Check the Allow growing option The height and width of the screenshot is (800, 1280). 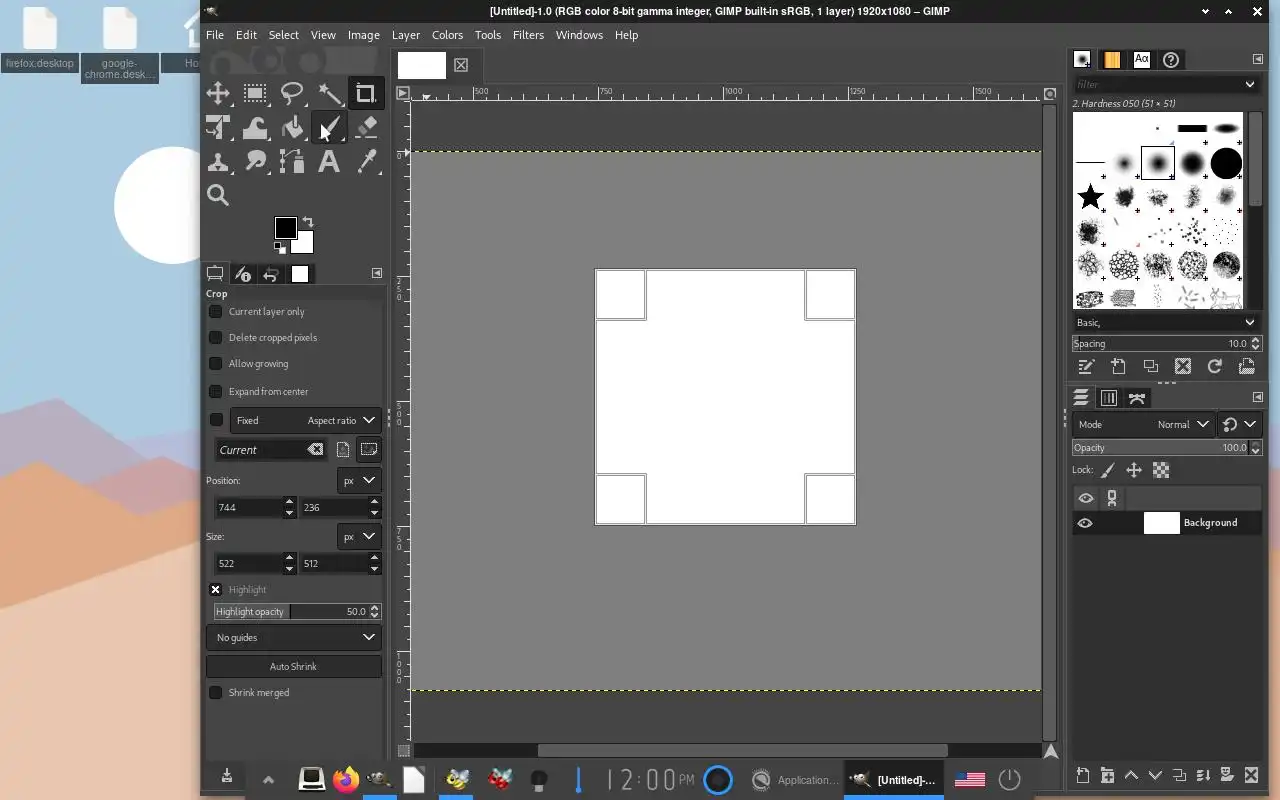click(x=215, y=363)
